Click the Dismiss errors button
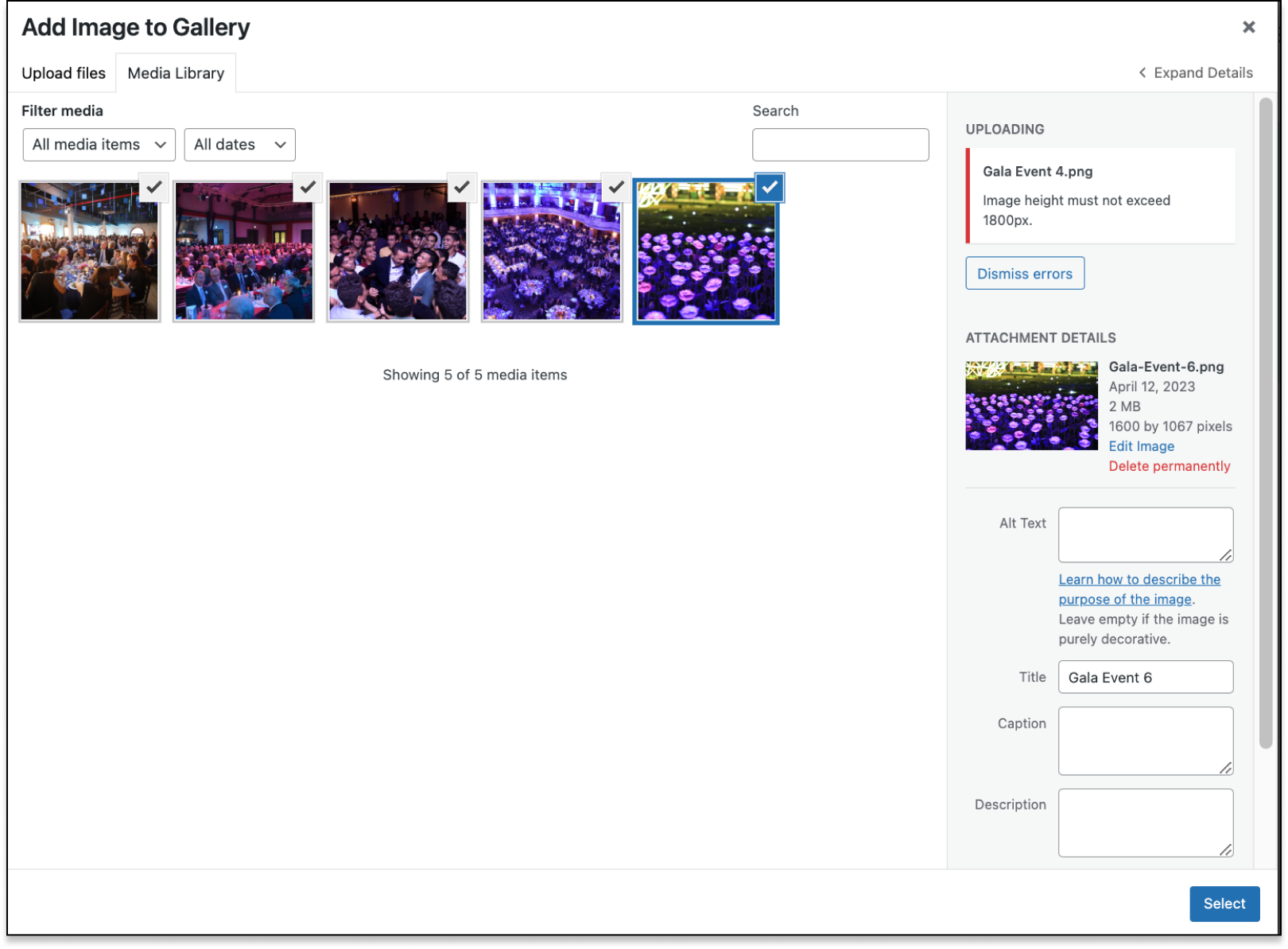 point(1024,273)
